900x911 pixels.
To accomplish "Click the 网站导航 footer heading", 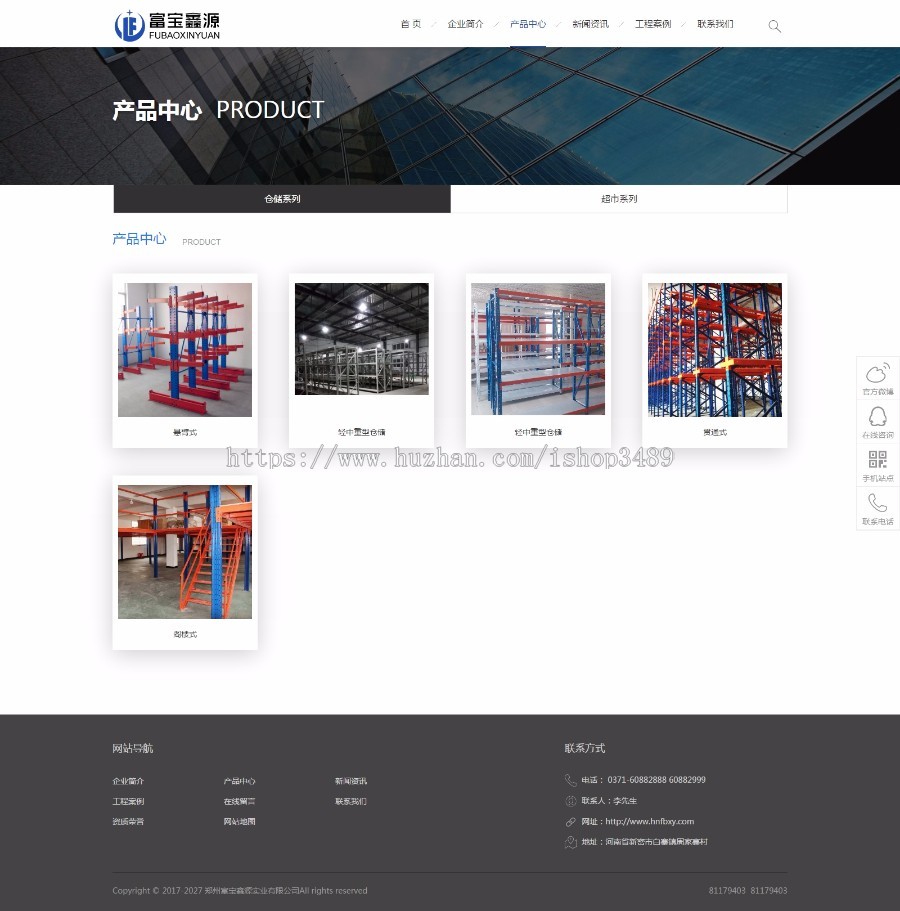I will 132,748.
